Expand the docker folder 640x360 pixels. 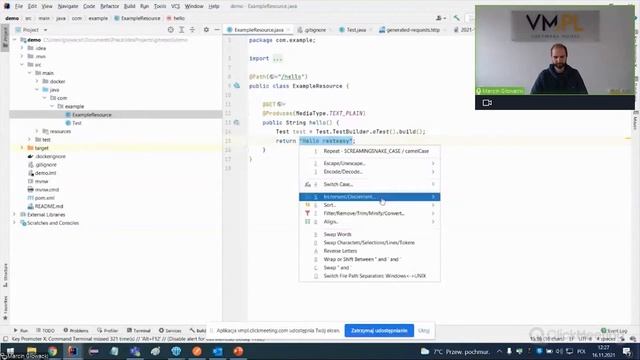point(37,81)
